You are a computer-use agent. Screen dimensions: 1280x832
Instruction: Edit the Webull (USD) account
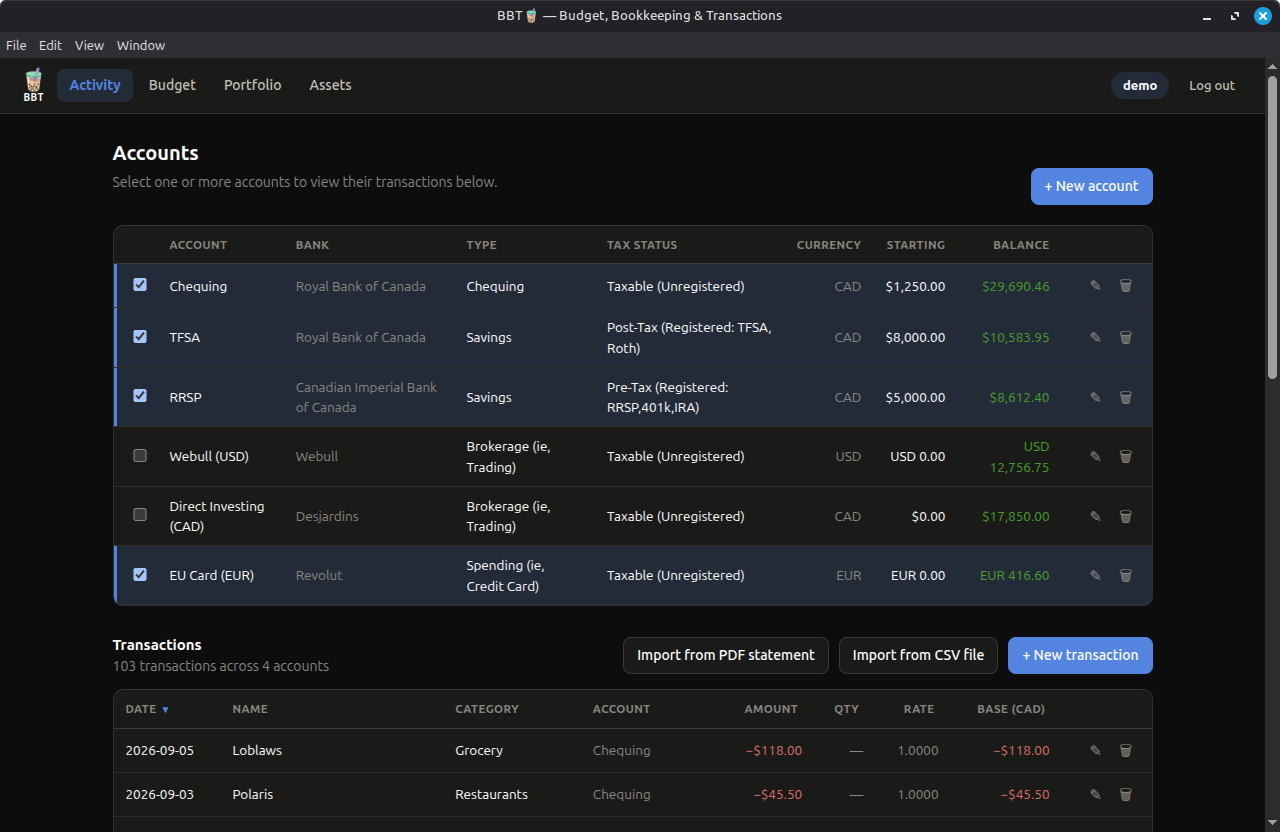pos(1095,457)
